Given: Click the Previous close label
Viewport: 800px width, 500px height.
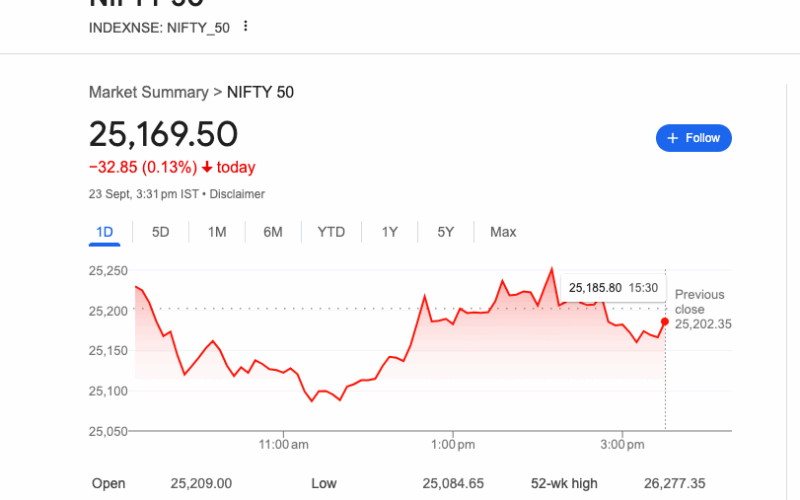Looking at the screenshot, I should [x=700, y=302].
